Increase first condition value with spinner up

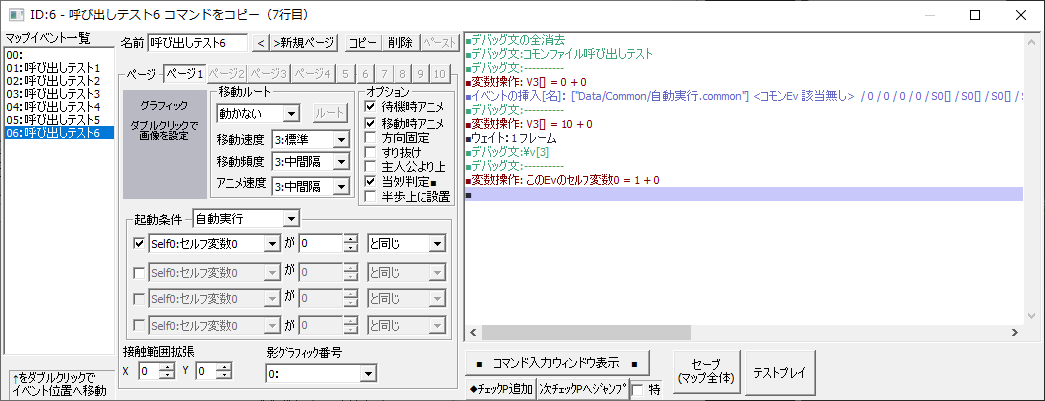[351, 240]
